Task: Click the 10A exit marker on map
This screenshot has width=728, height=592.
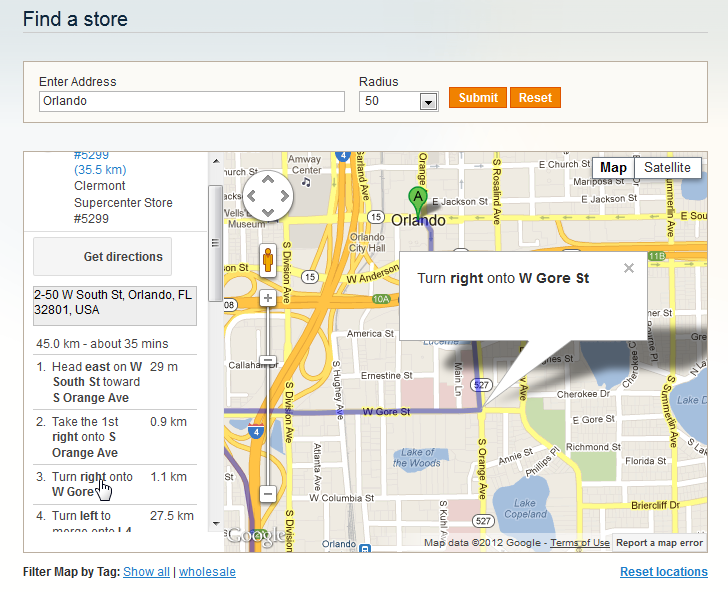Action: (381, 299)
